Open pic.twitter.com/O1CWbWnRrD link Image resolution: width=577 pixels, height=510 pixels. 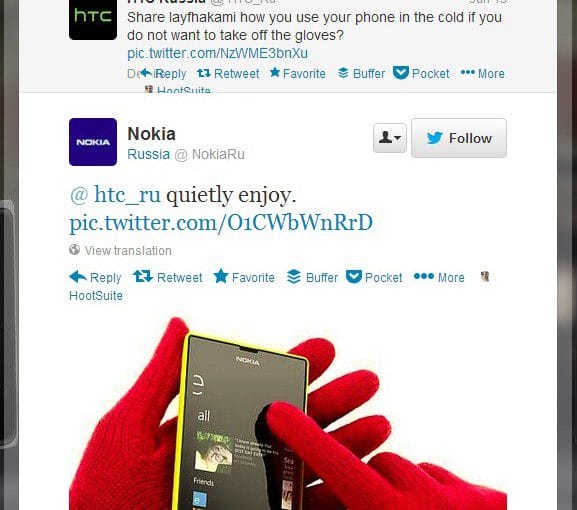[221, 223]
